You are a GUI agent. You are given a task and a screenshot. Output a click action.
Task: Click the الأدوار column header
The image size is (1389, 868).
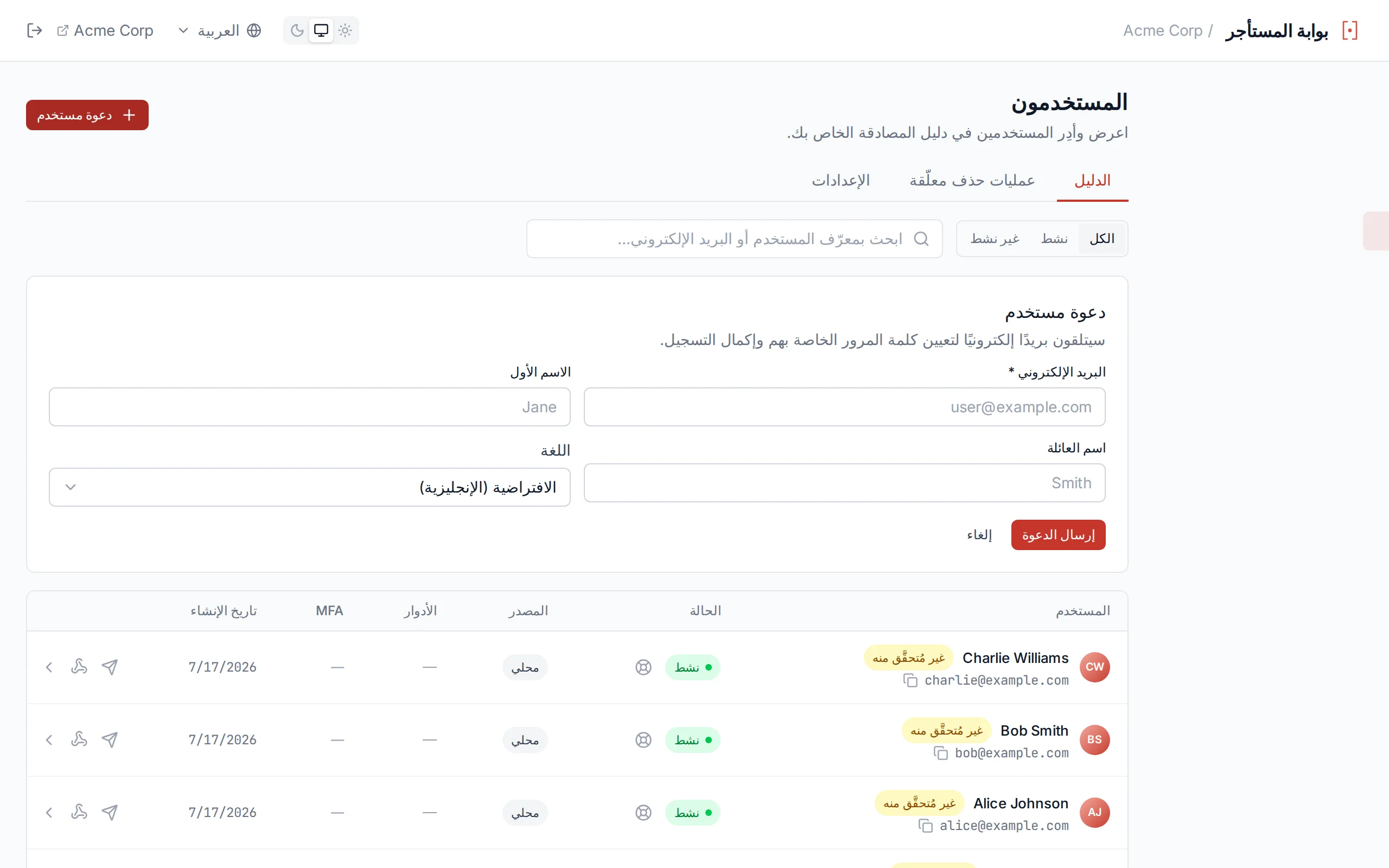coord(420,611)
